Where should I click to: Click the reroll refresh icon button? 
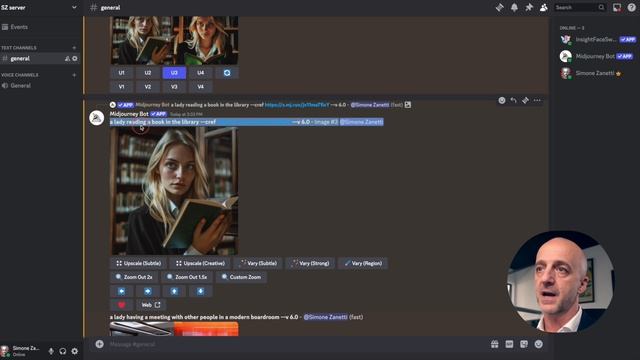pos(227,73)
